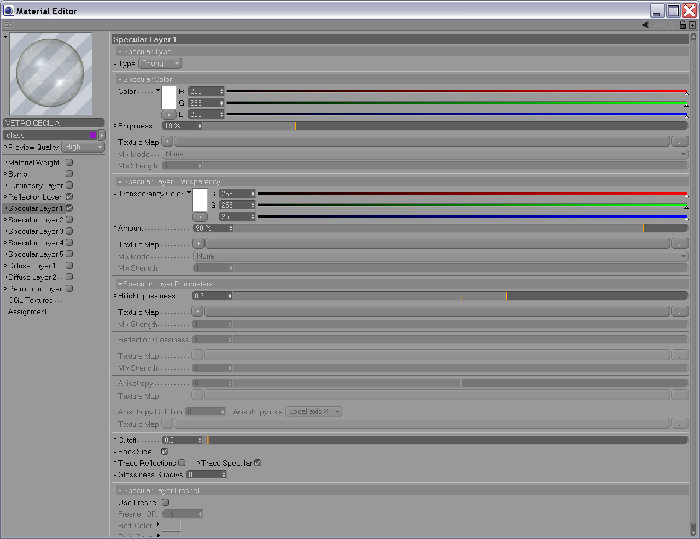Expand the Transparency Color triangle

coord(189,193)
